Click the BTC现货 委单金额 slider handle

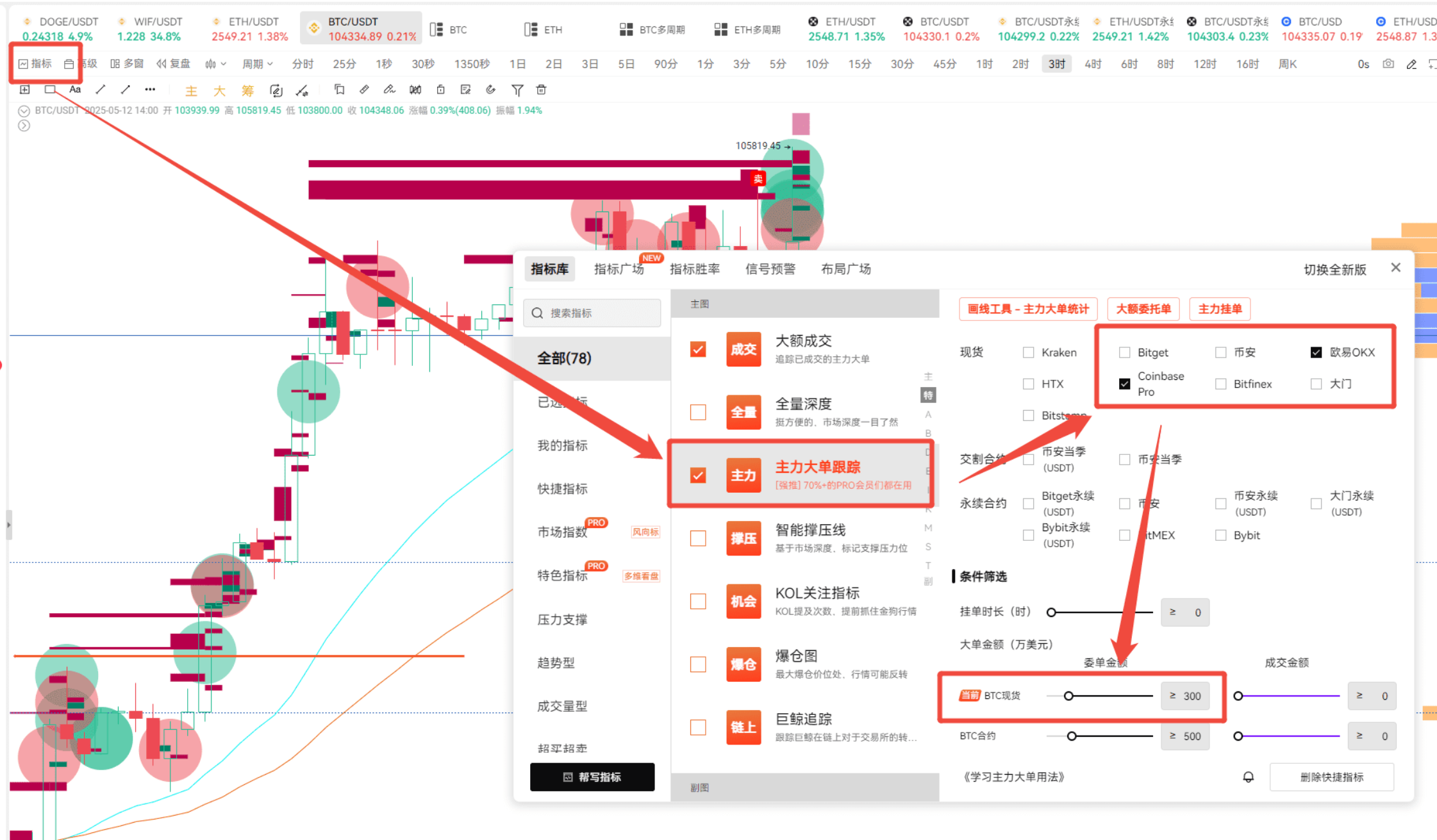point(1068,696)
